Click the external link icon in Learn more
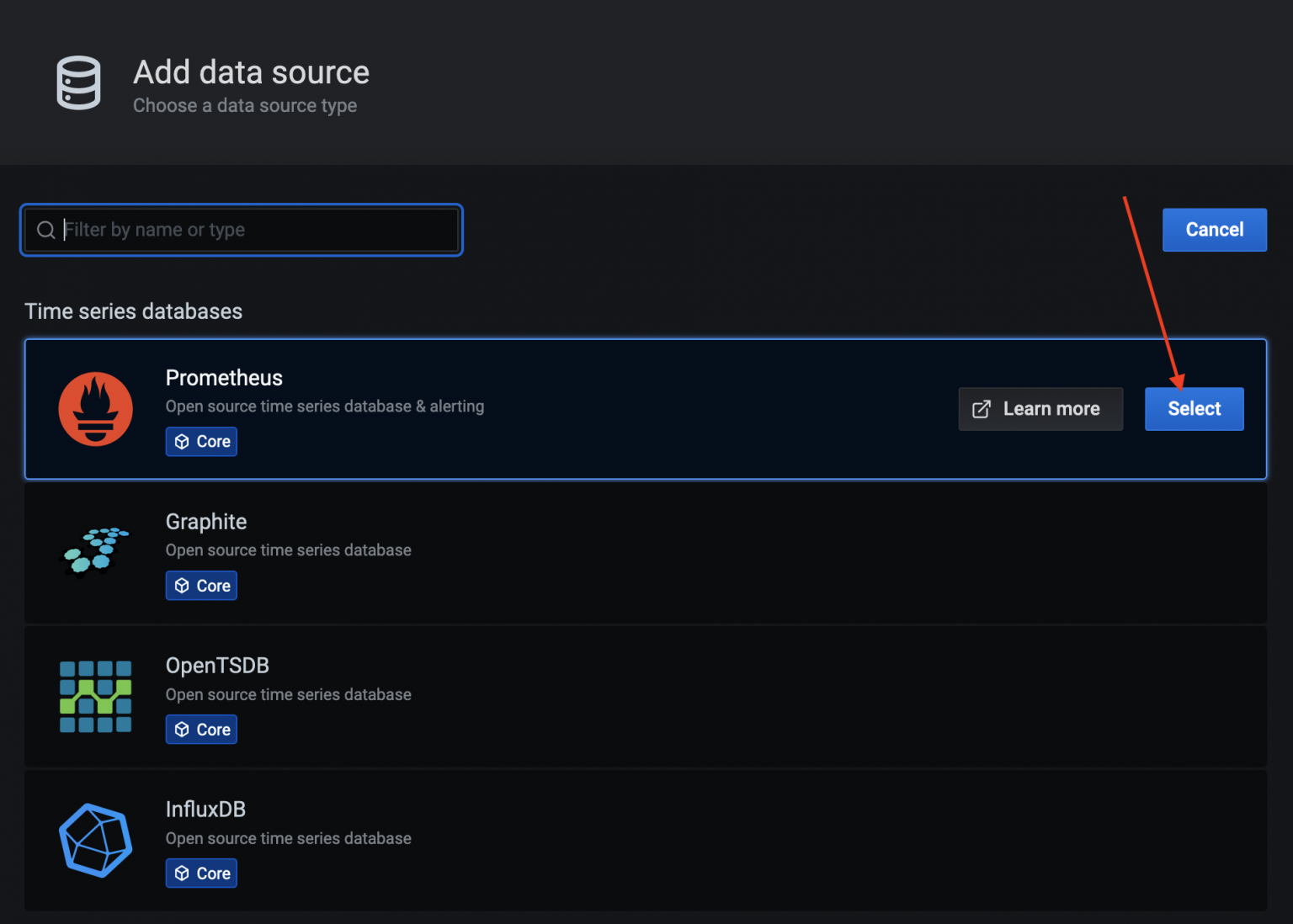Viewport: 1293px width, 924px height. [x=982, y=409]
